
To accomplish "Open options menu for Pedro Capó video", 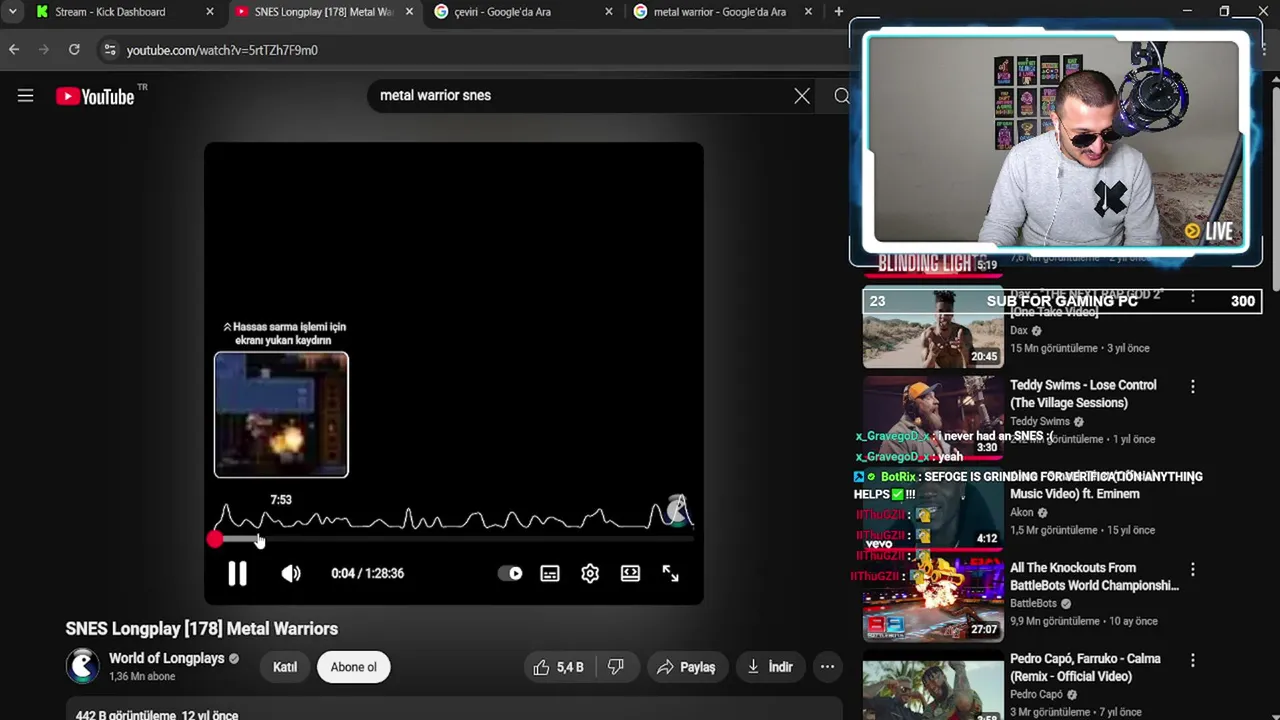I will click(1192, 660).
